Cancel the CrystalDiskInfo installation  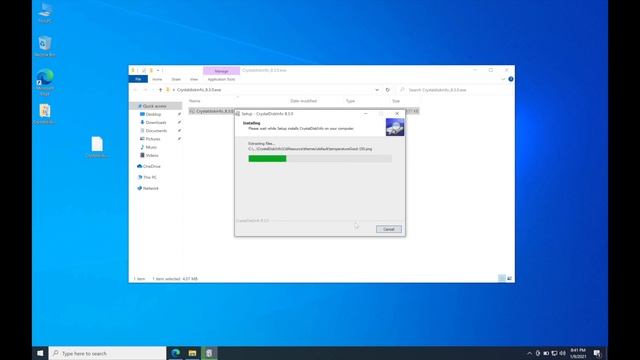pos(389,229)
